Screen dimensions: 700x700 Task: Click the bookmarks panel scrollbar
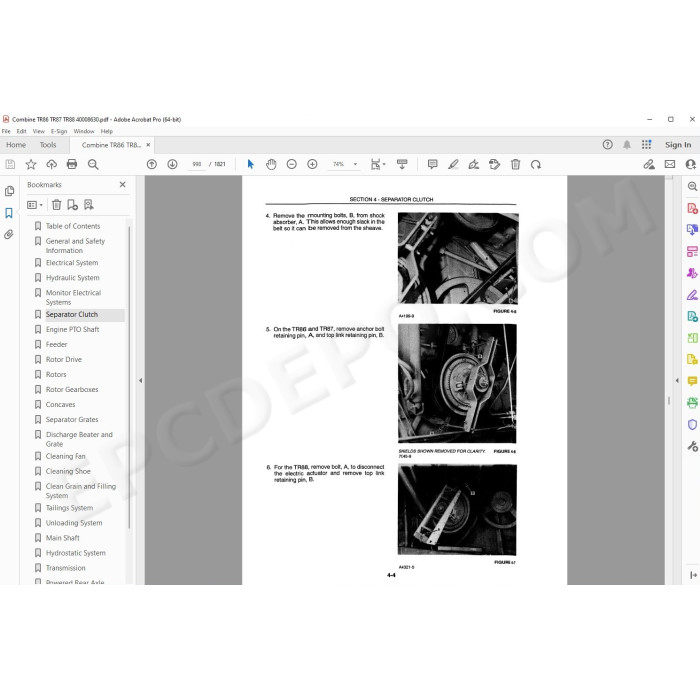[x=129, y=377]
